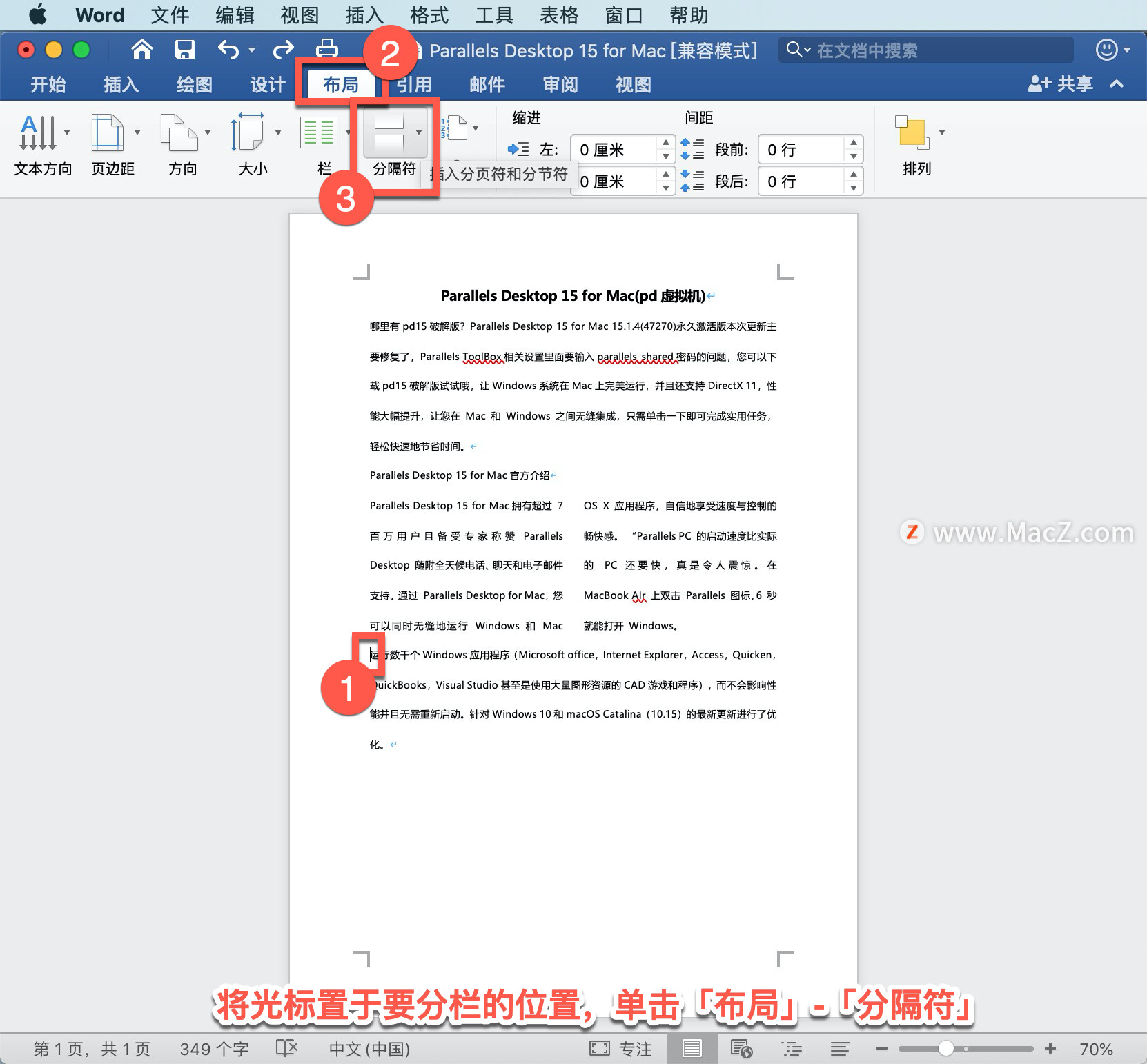
Task: Click the Share person icon
Action: (1039, 84)
